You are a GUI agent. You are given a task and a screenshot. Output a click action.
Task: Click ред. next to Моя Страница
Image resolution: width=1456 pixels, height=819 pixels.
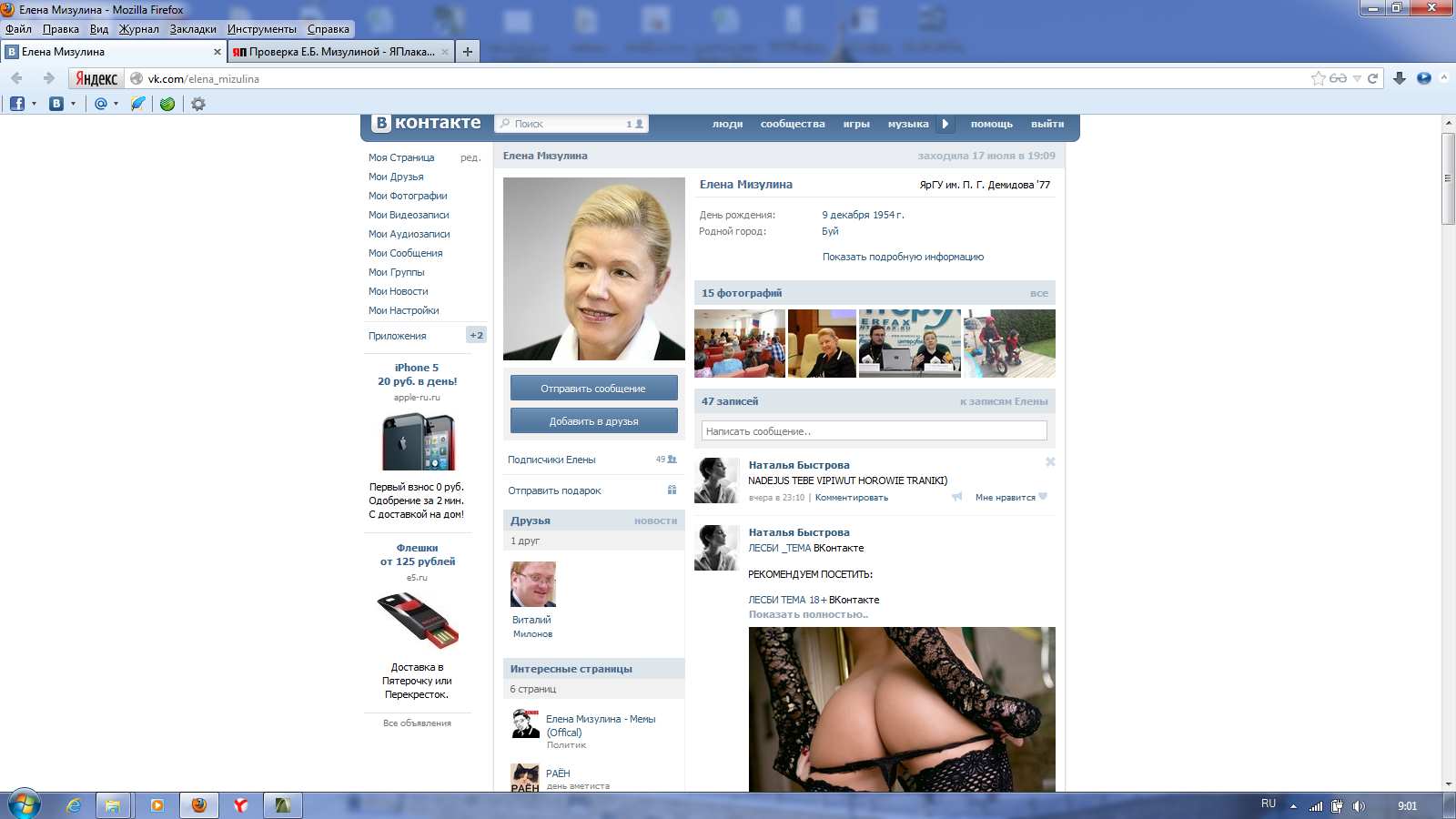[x=470, y=157]
